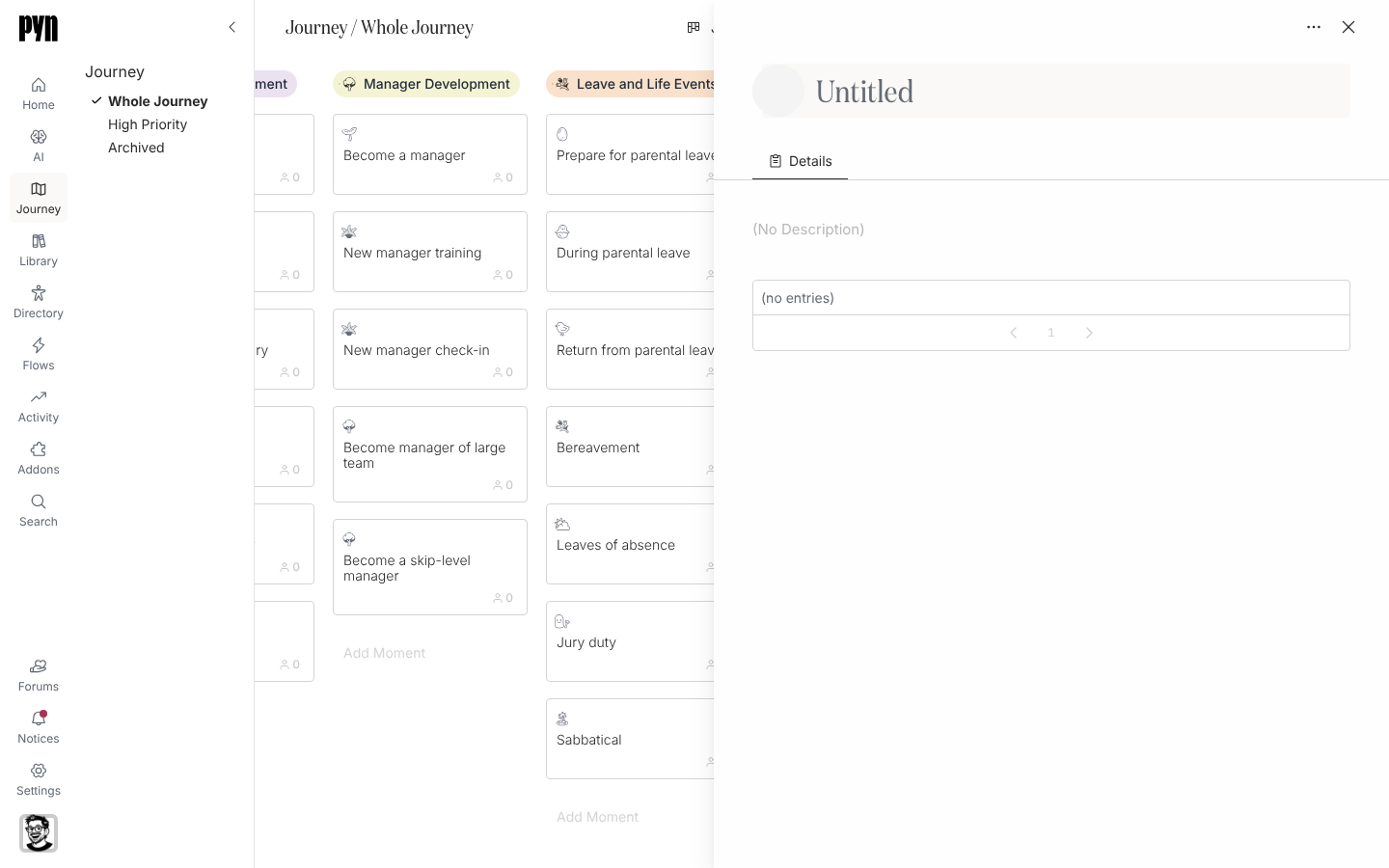Open the AI section in sidebar
The width and height of the screenshot is (1389, 868).
coord(39,146)
